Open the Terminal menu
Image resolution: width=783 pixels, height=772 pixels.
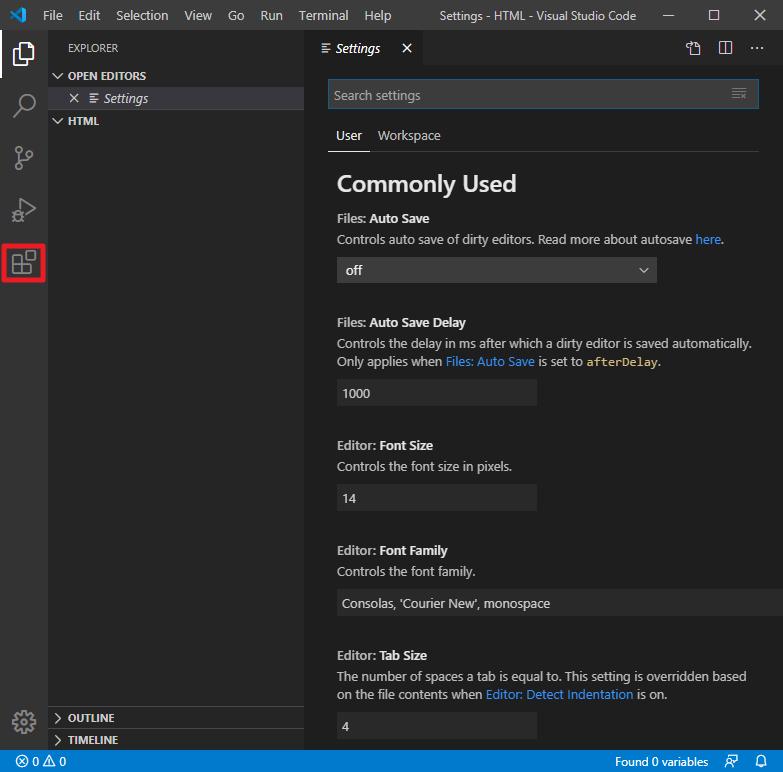pos(323,15)
